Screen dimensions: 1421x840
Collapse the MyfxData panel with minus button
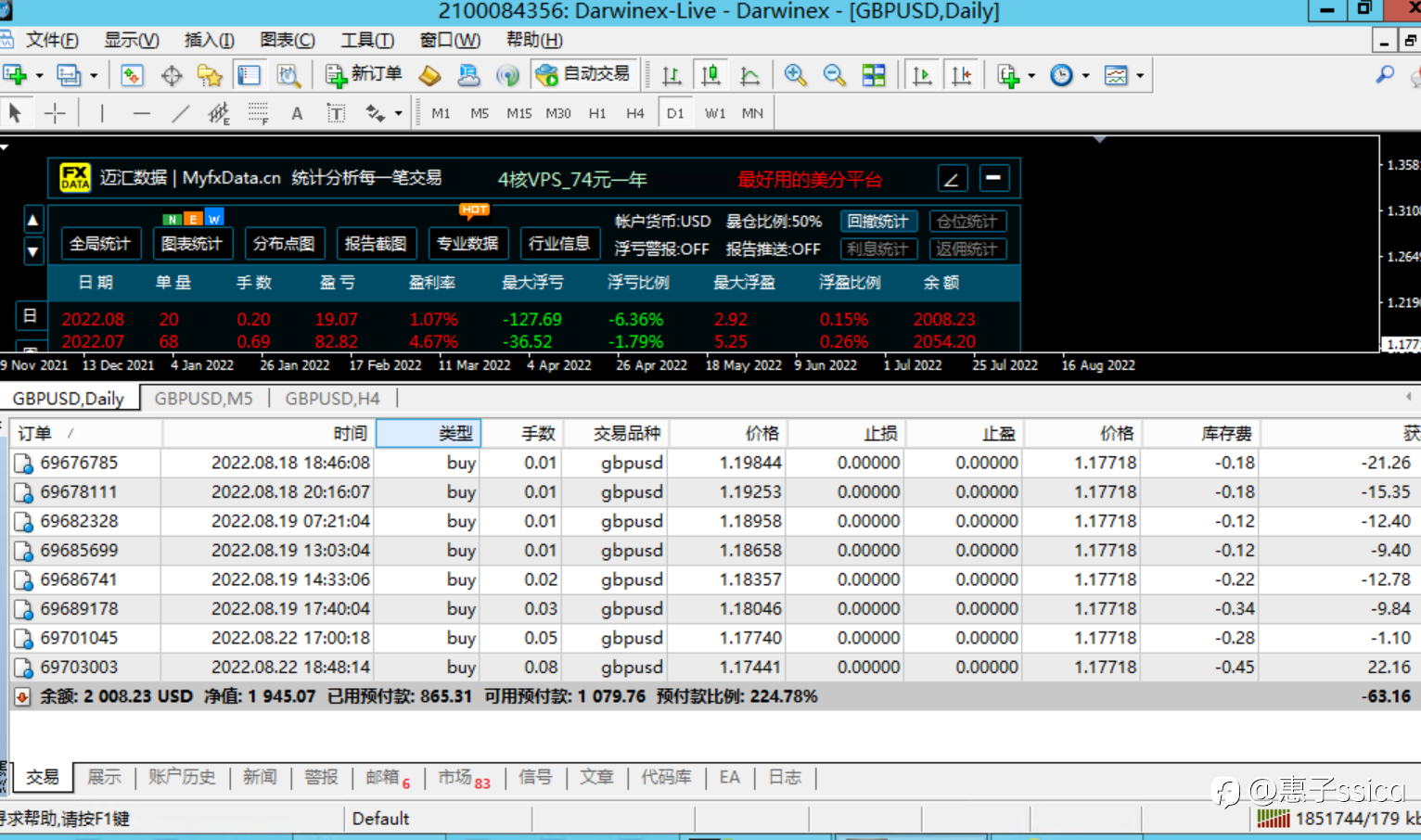(993, 178)
